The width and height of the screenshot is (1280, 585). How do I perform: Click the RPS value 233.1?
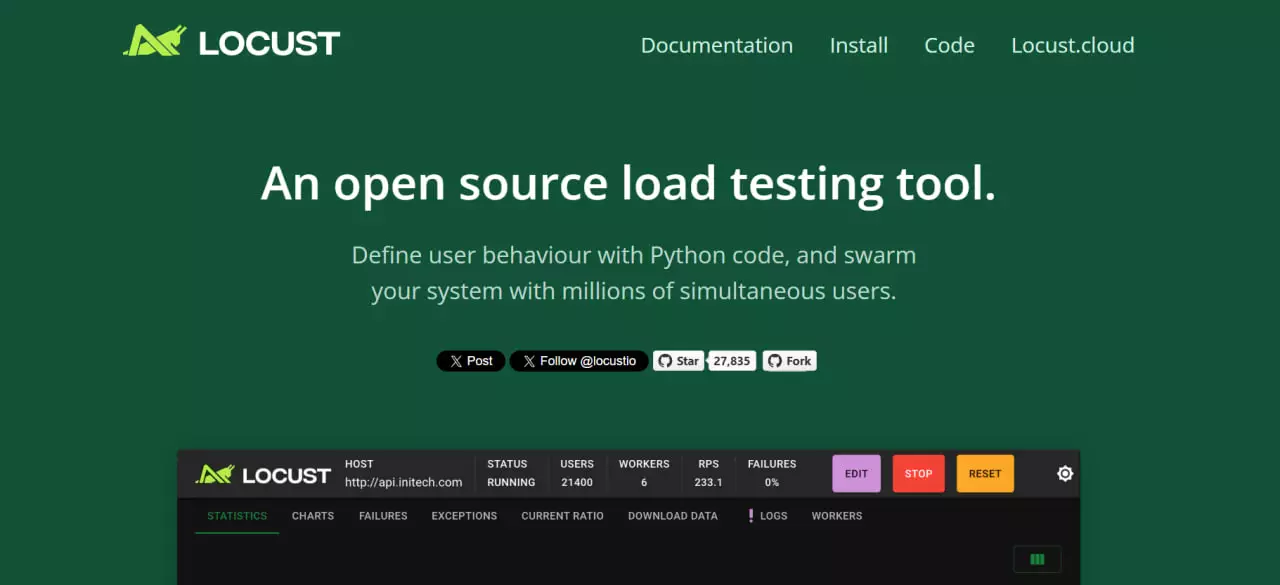pos(709,482)
